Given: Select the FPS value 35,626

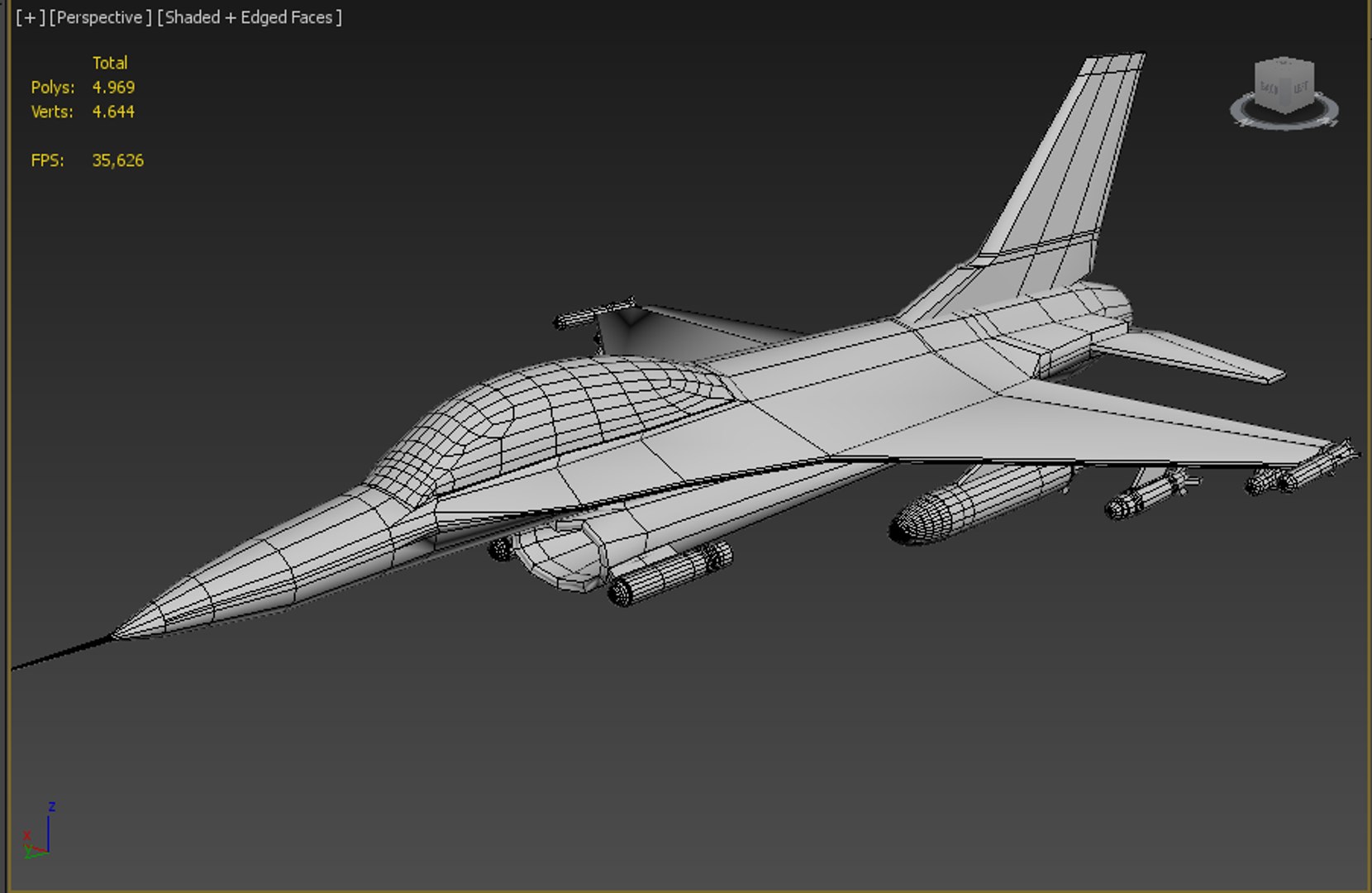Looking at the screenshot, I should (117, 160).
